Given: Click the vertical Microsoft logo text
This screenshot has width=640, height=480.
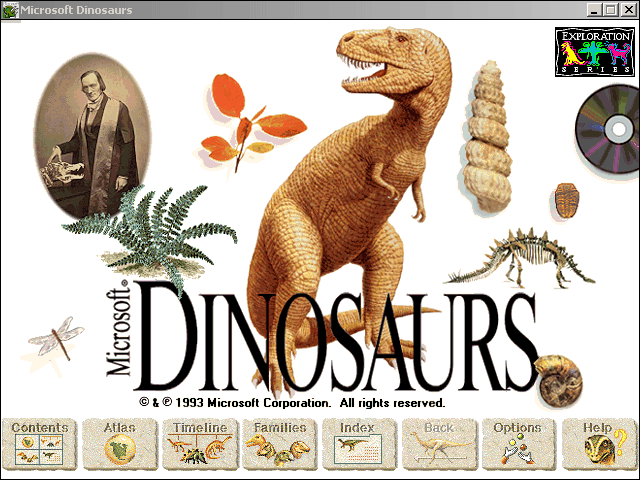Looking at the screenshot, I should [118, 328].
